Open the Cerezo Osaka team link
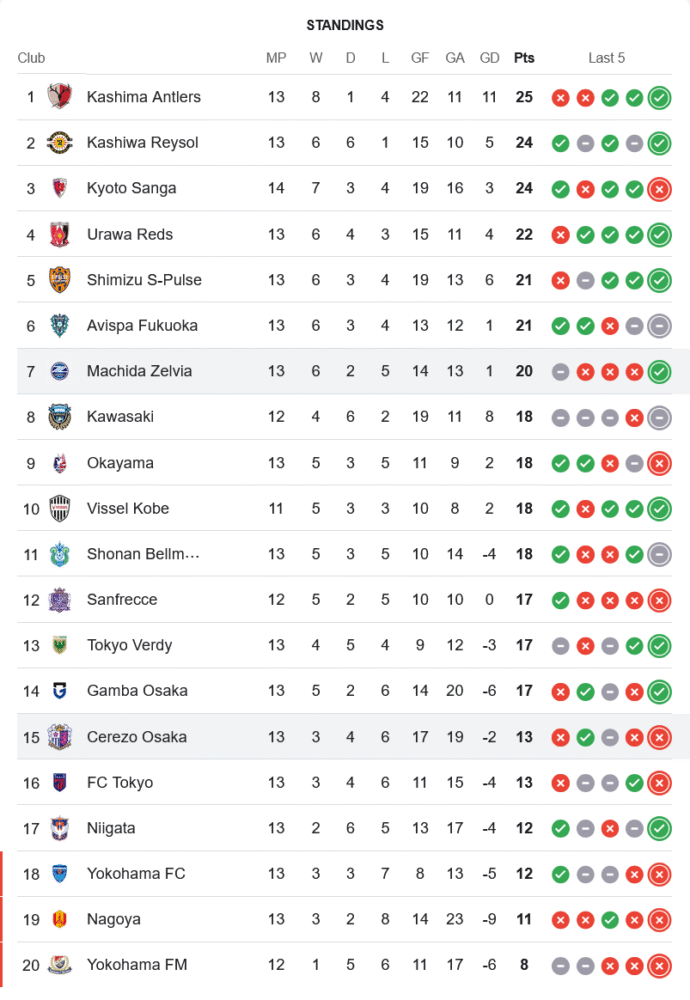This screenshot has height=1000, width=690. [x=136, y=737]
